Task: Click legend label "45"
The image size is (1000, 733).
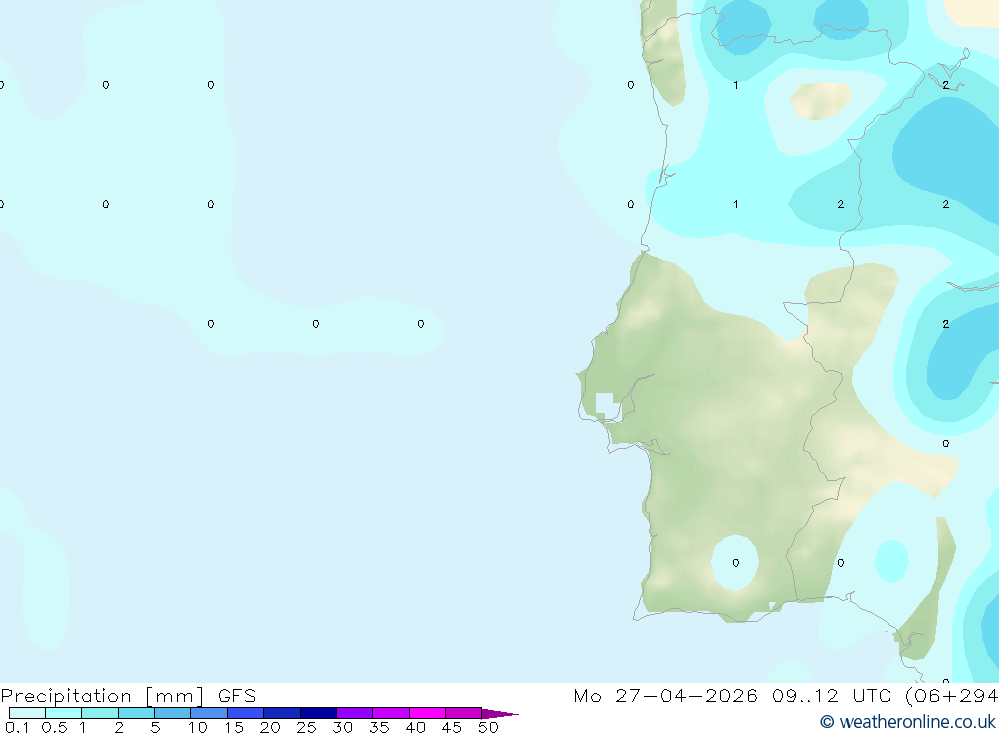Action: (452, 727)
